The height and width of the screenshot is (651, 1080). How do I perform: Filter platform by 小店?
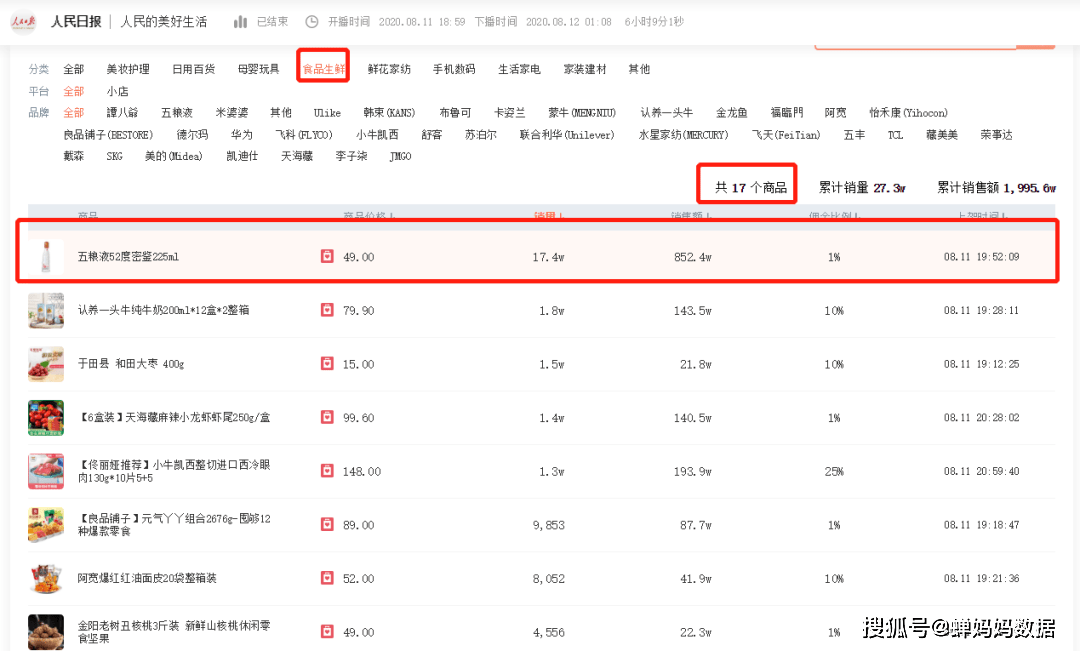tap(117, 91)
